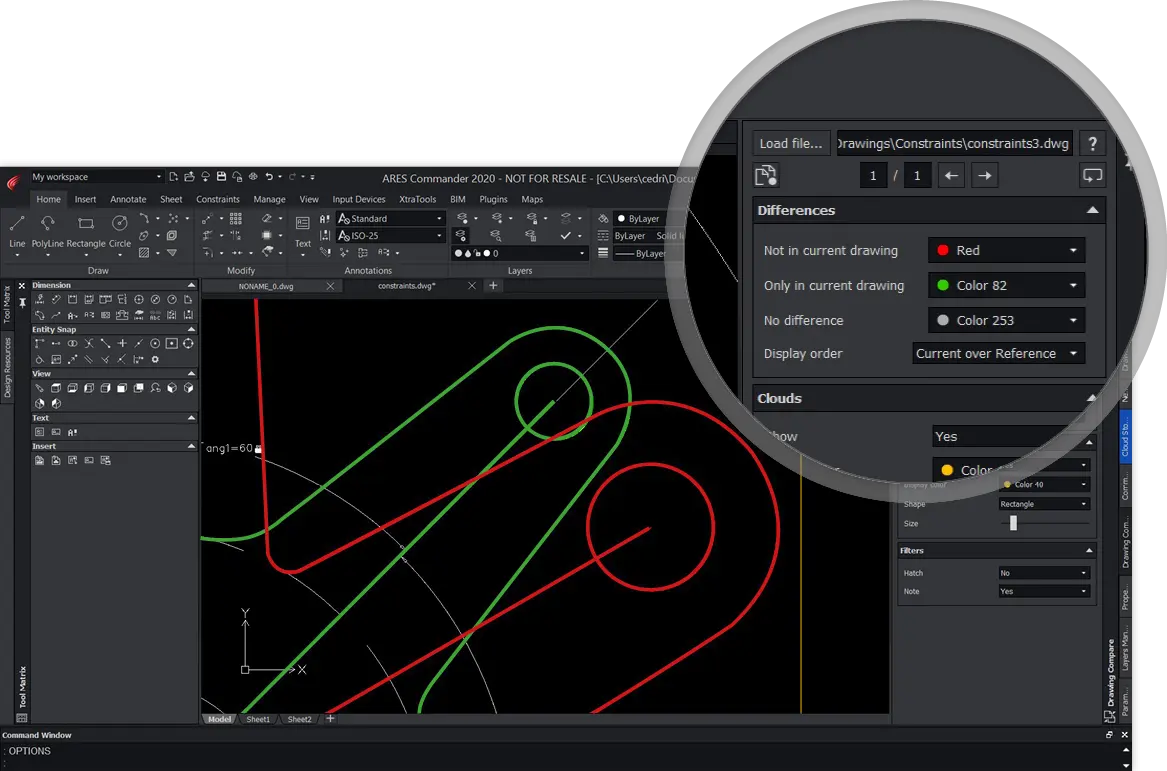
Task: Collapse the Dimension palette group
Action: click(191, 285)
